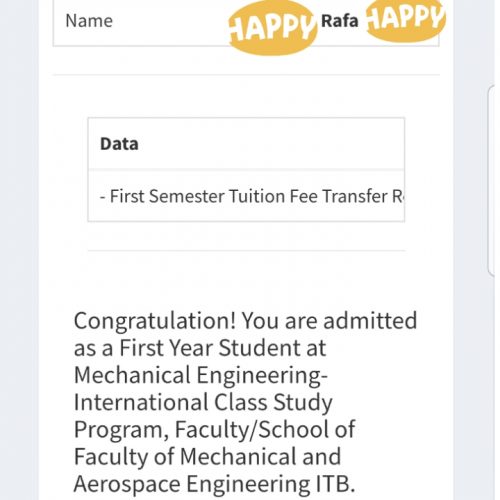Click the grey page margin on the left
This screenshot has width=500, height=500.
click(x=19, y=250)
